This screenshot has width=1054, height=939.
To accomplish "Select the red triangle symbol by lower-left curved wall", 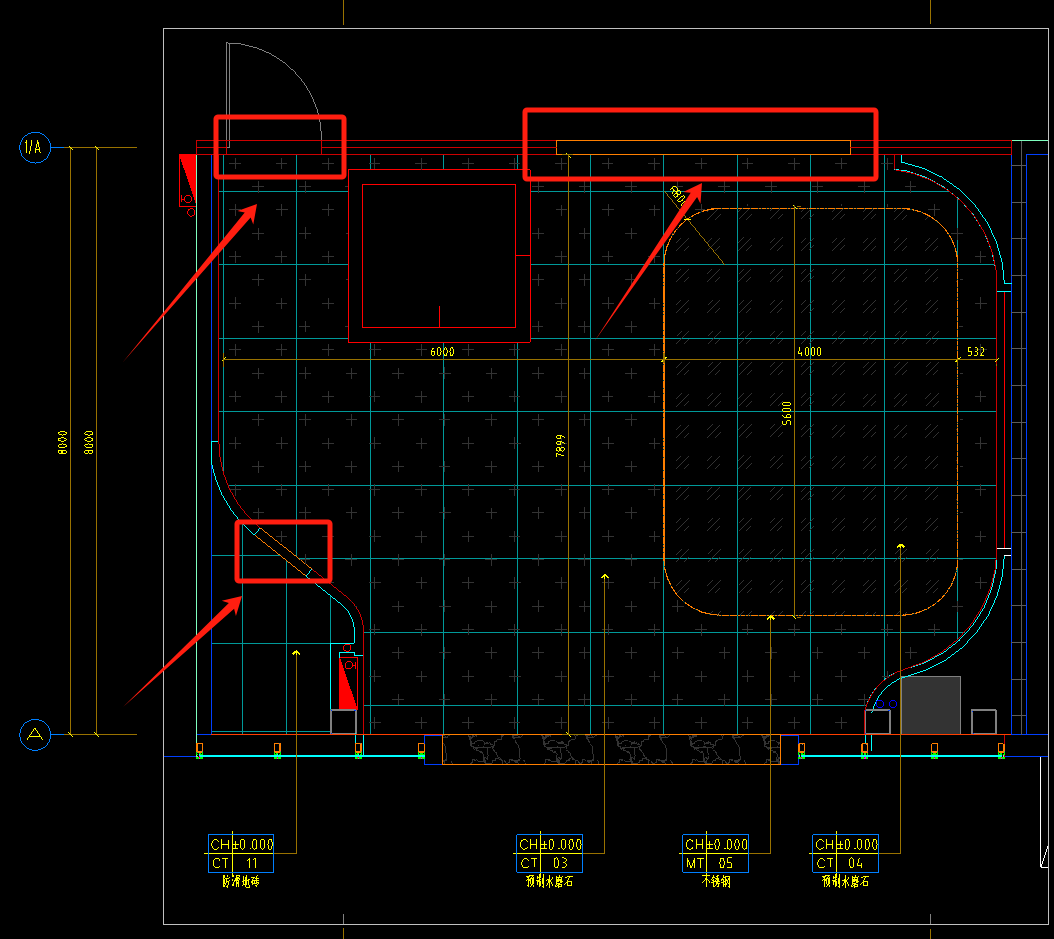I will point(347,689).
